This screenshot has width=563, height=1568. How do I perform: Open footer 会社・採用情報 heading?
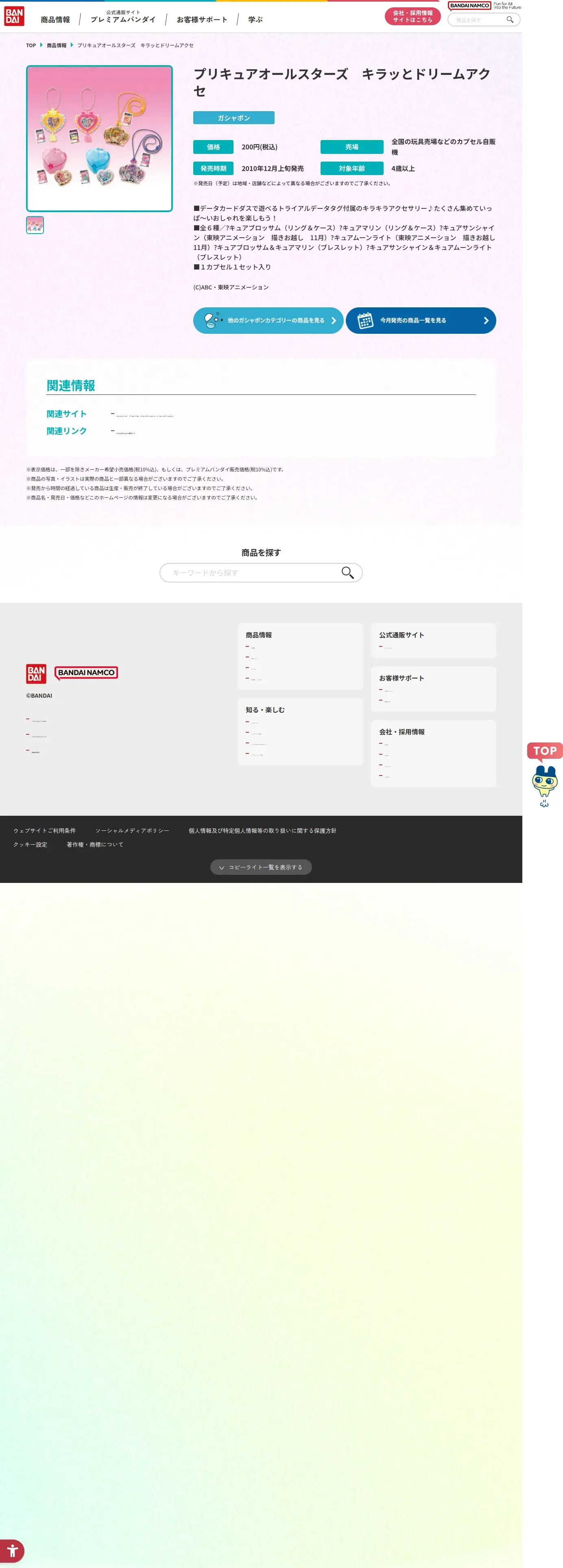tap(402, 731)
